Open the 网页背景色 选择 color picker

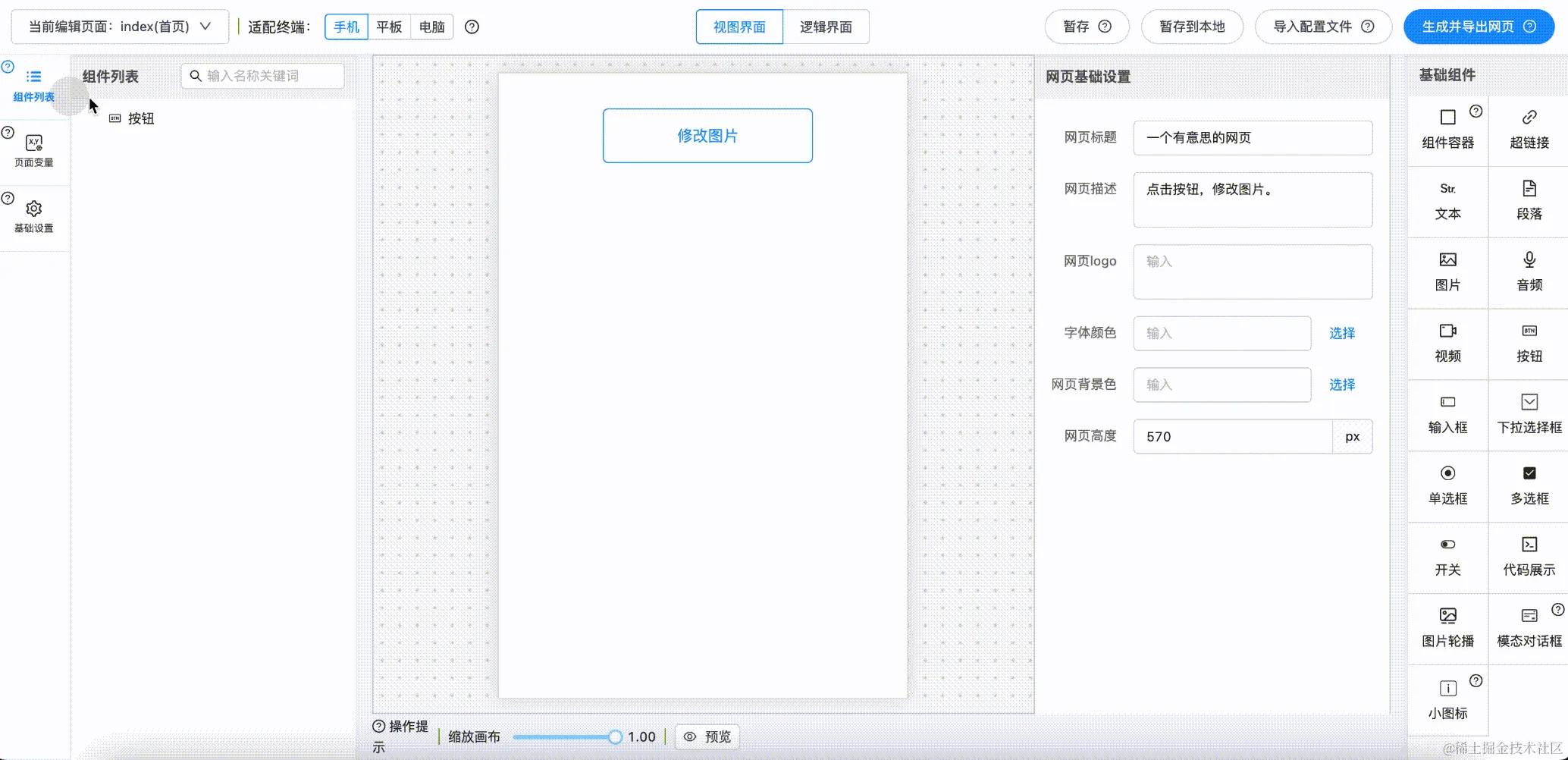click(1341, 385)
